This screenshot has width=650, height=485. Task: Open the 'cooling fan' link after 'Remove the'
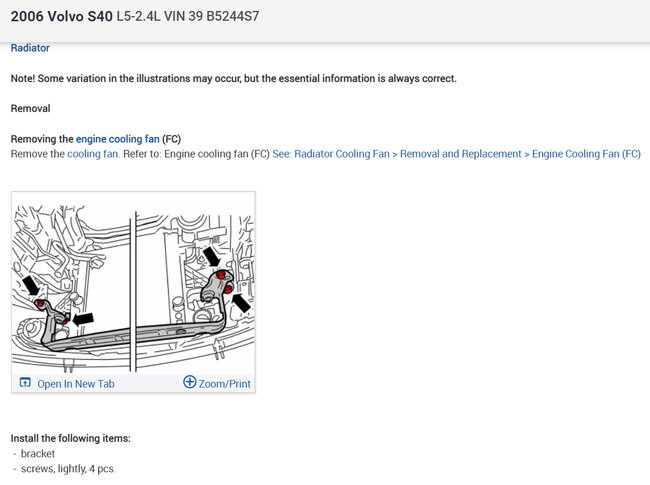pos(93,154)
